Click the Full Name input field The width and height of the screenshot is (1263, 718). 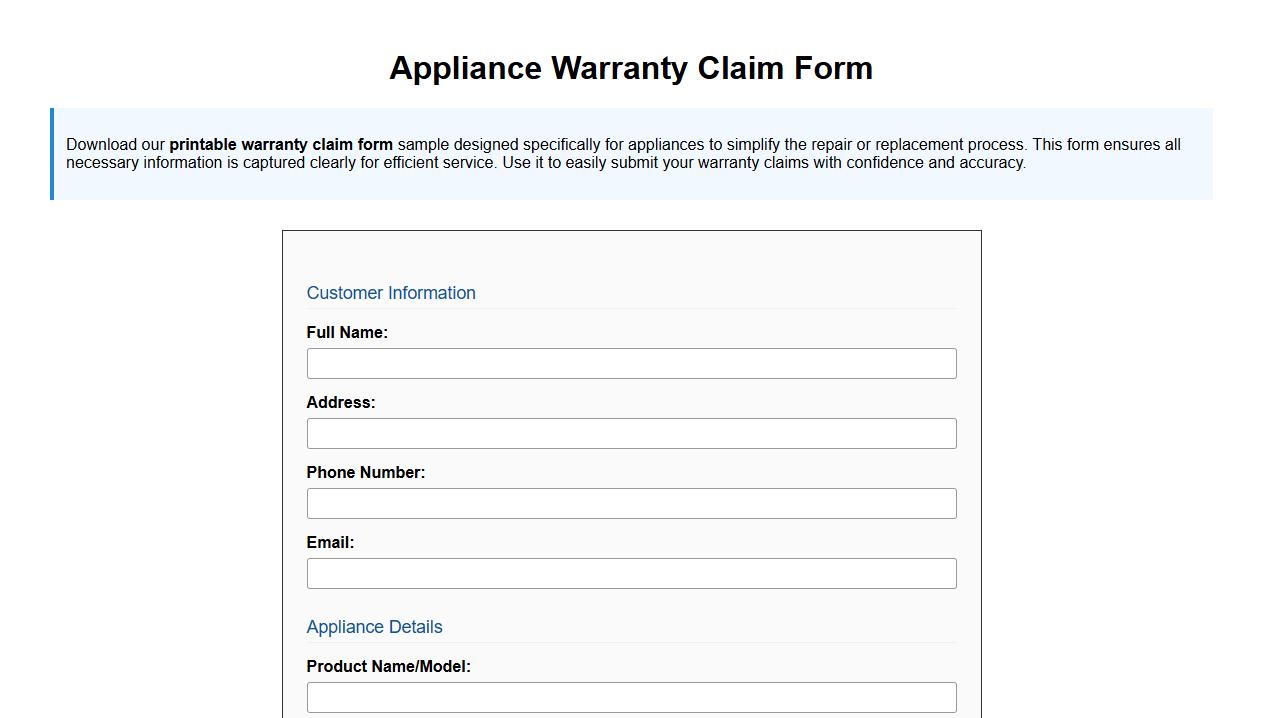click(x=631, y=363)
